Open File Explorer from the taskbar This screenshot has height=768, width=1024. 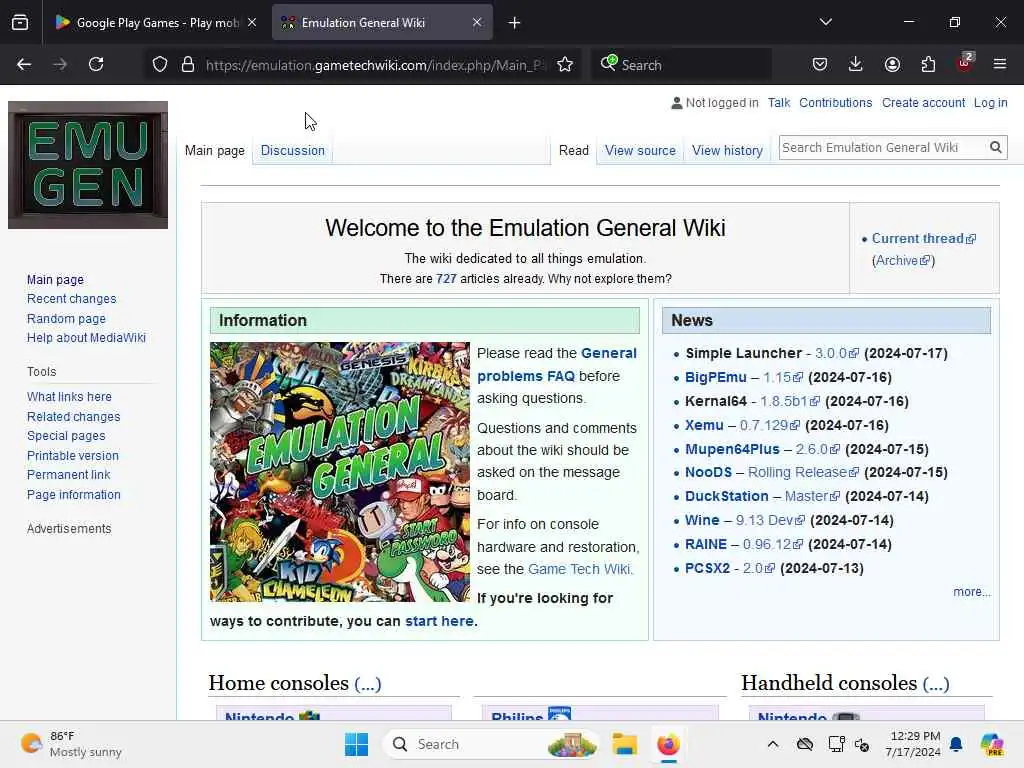point(624,744)
